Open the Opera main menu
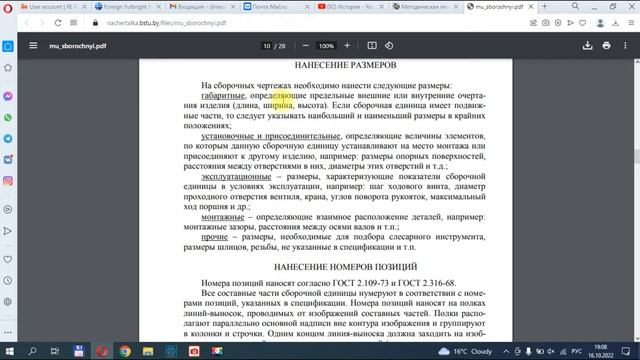The image size is (640, 360). pyautogui.click(x=8, y=8)
